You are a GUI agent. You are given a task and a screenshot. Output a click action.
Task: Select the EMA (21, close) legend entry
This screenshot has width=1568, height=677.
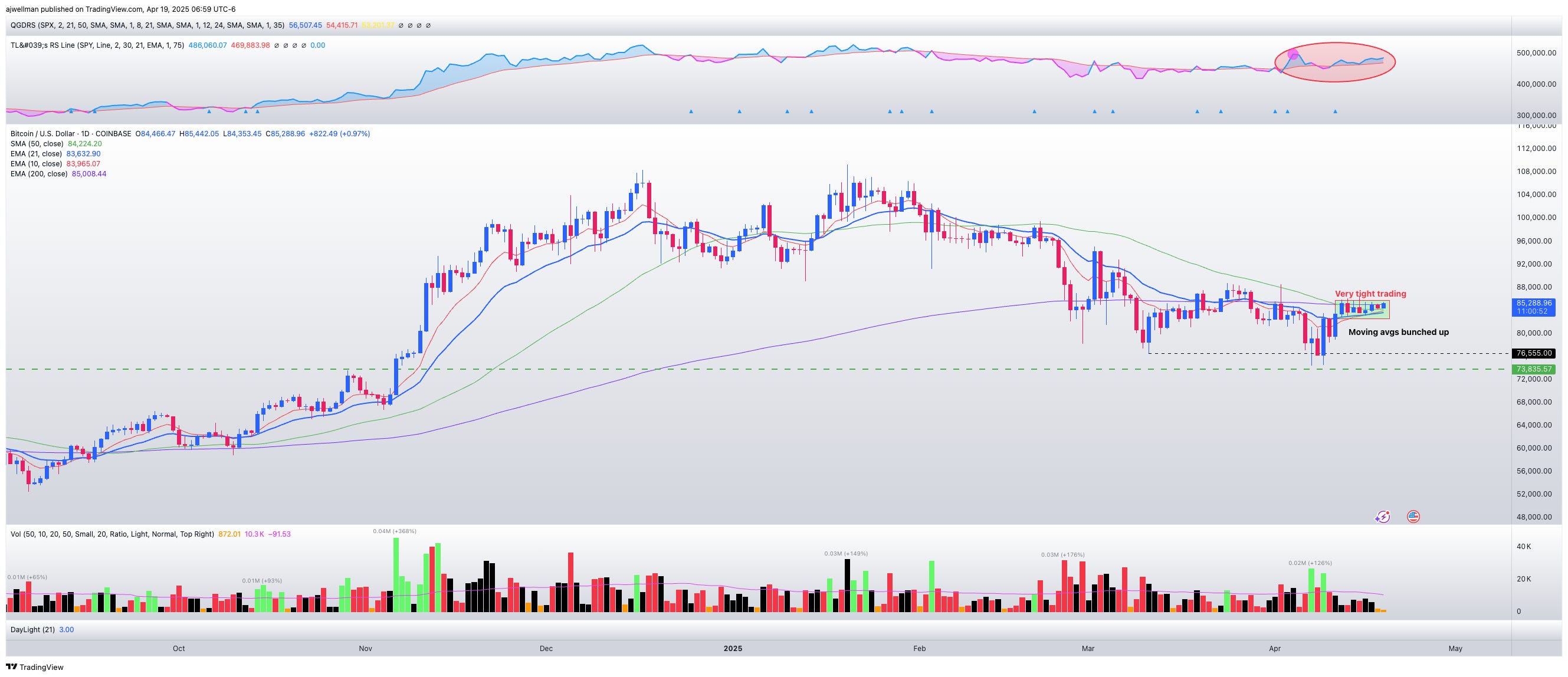click(x=37, y=154)
